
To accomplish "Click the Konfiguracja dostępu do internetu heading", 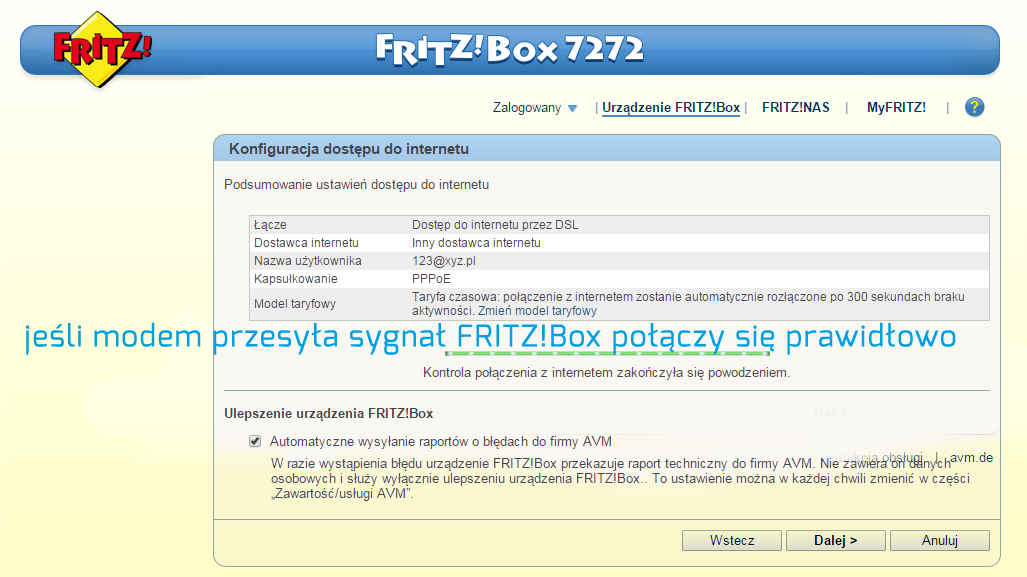I will [x=348, y=149].
